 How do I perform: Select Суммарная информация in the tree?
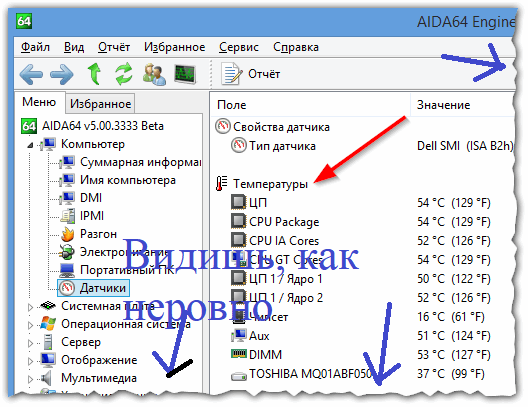141,162
